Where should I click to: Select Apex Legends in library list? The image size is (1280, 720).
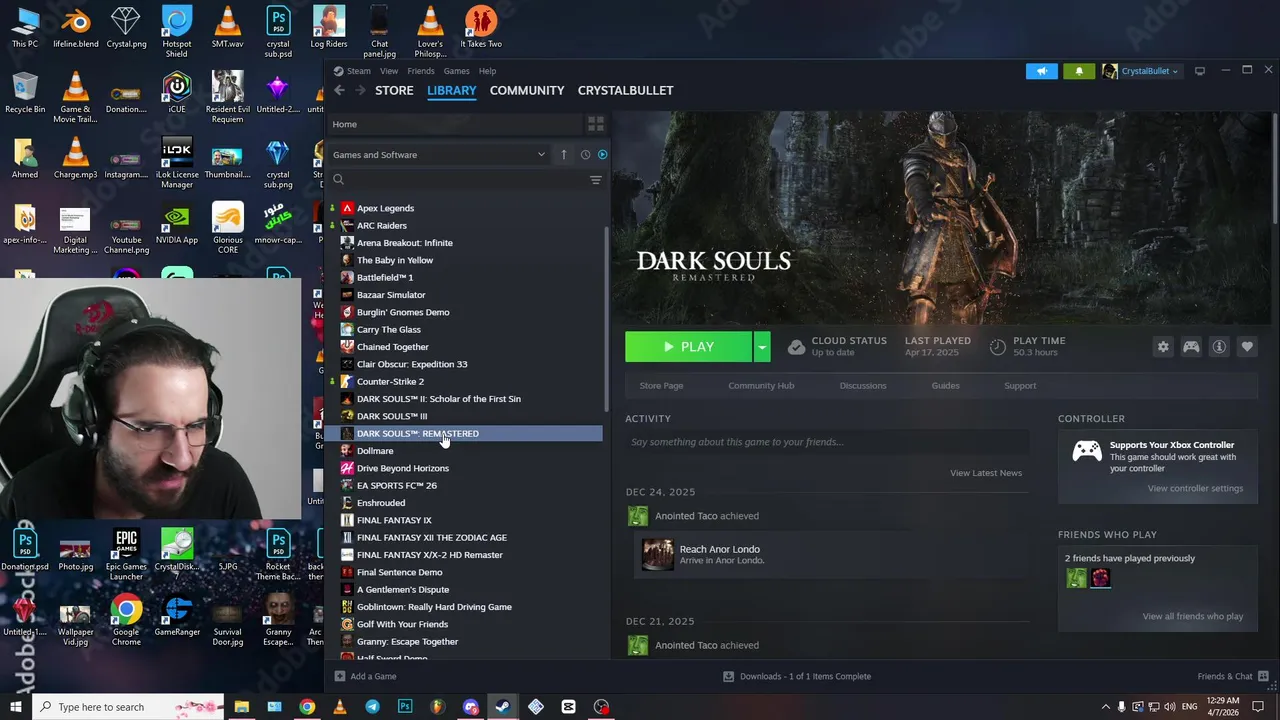tap(385, 208)
